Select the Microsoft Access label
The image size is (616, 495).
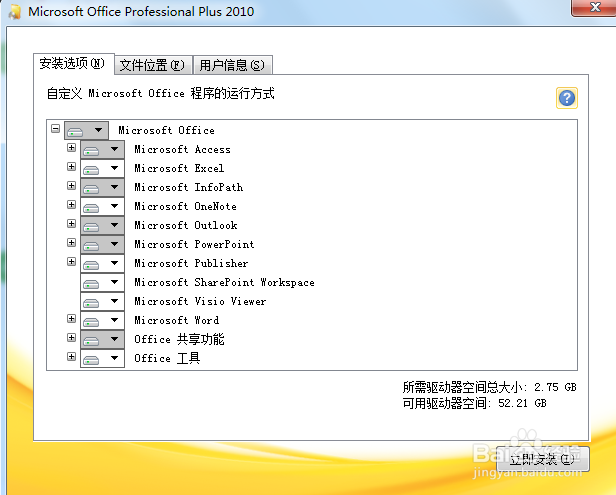pos(182,150)
